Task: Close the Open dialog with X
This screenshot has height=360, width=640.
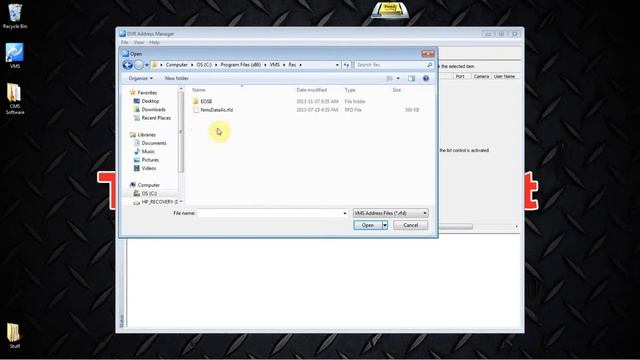Action: (428, 54)
